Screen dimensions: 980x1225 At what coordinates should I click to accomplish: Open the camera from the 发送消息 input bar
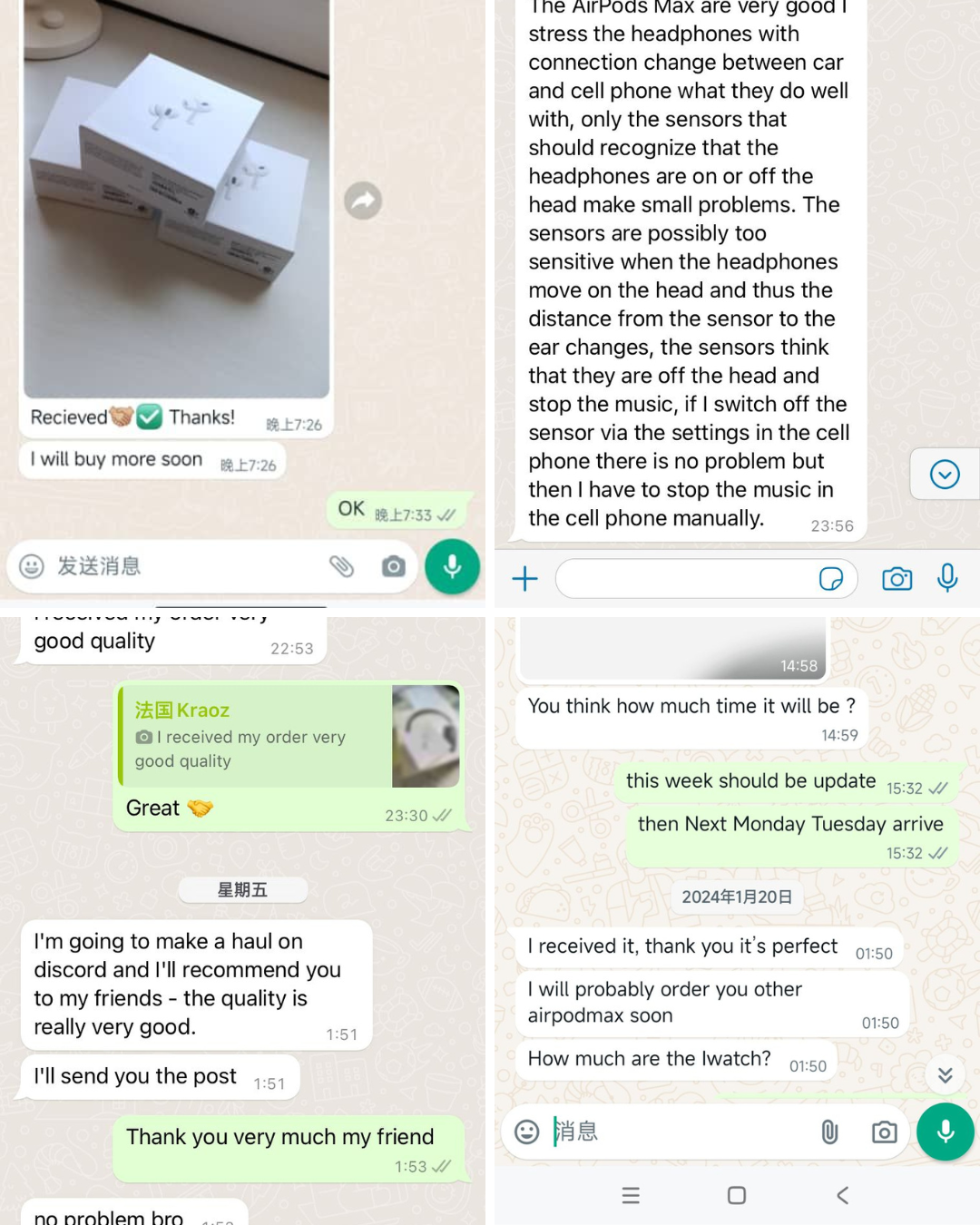(x=393, y=567)
